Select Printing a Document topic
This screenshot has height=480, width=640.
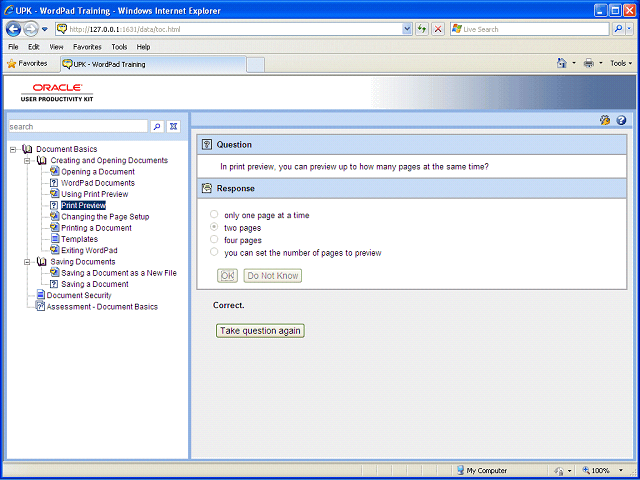coord(96,228)
